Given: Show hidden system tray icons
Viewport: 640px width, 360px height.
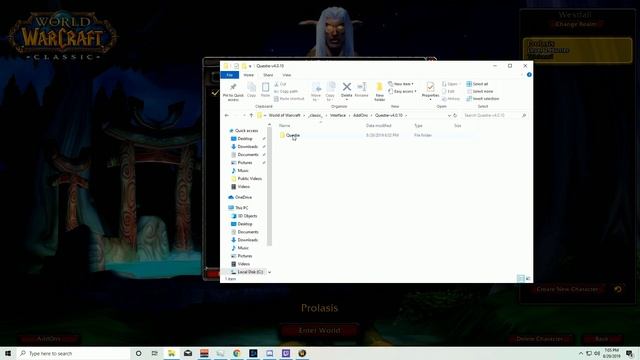Looking at the screenshot, I should point(581,353).
